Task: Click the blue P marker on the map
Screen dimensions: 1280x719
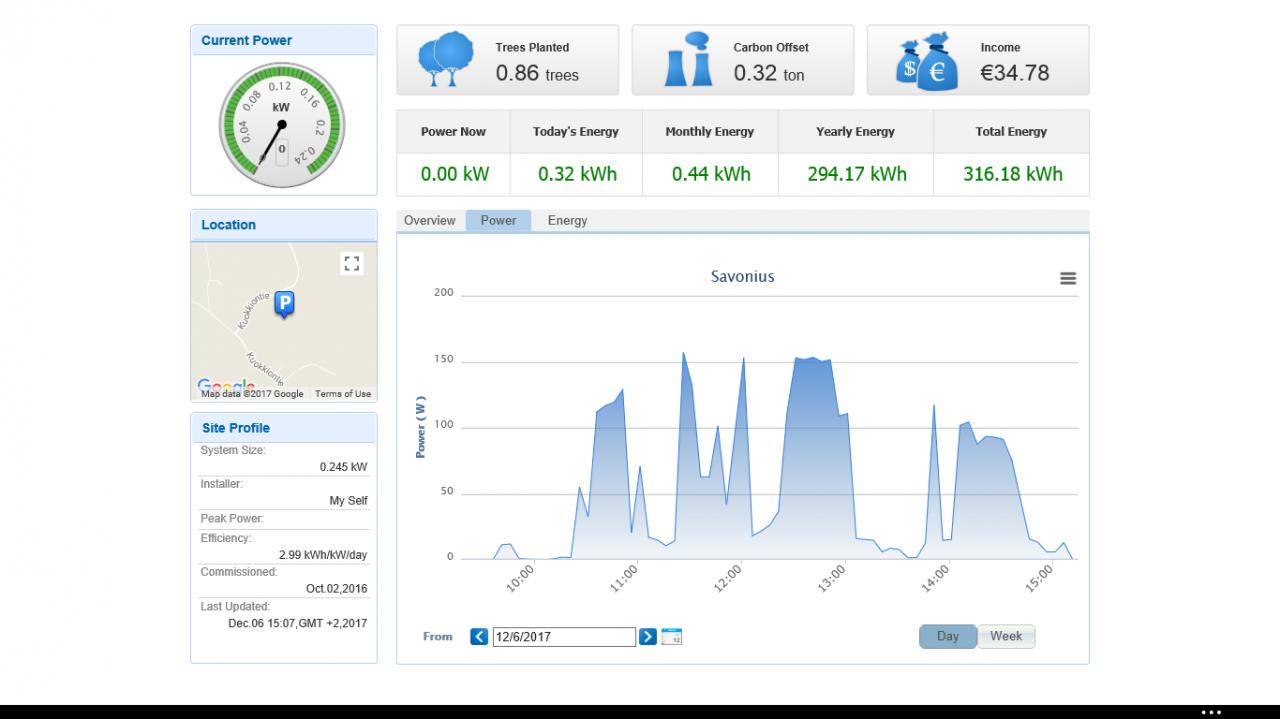Action: [285, 304]
